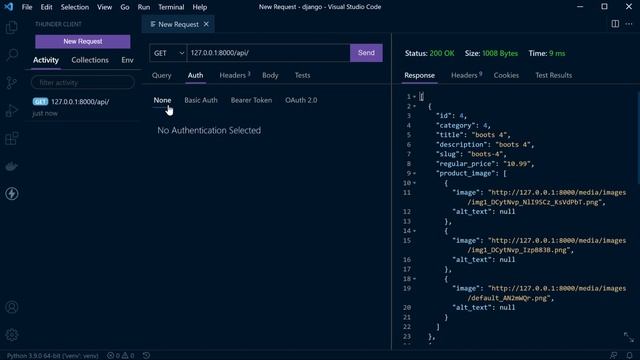
Task: Select the Bearer Token option
Action: (251, 100)
